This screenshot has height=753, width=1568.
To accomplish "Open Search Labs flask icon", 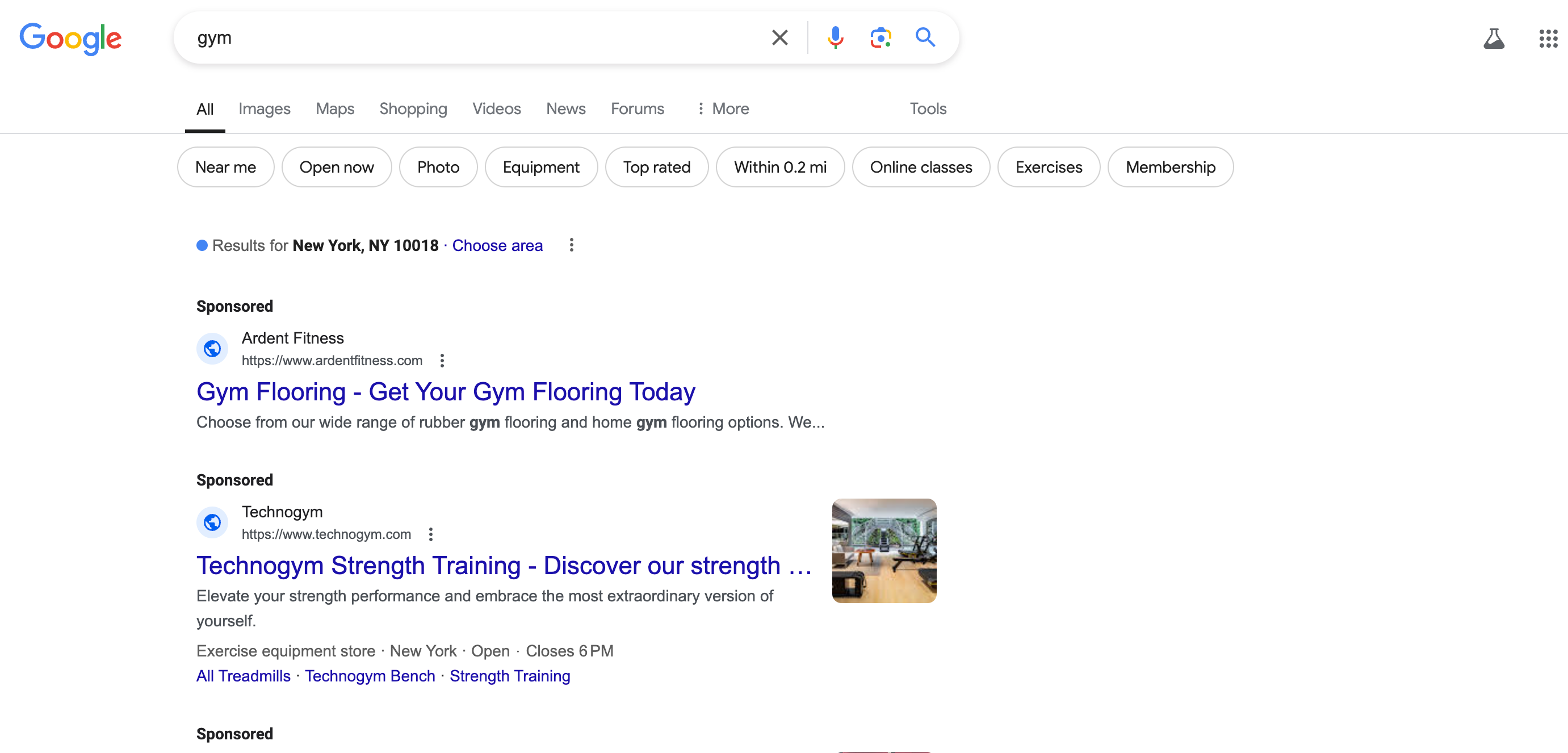I will point(1493,39).
